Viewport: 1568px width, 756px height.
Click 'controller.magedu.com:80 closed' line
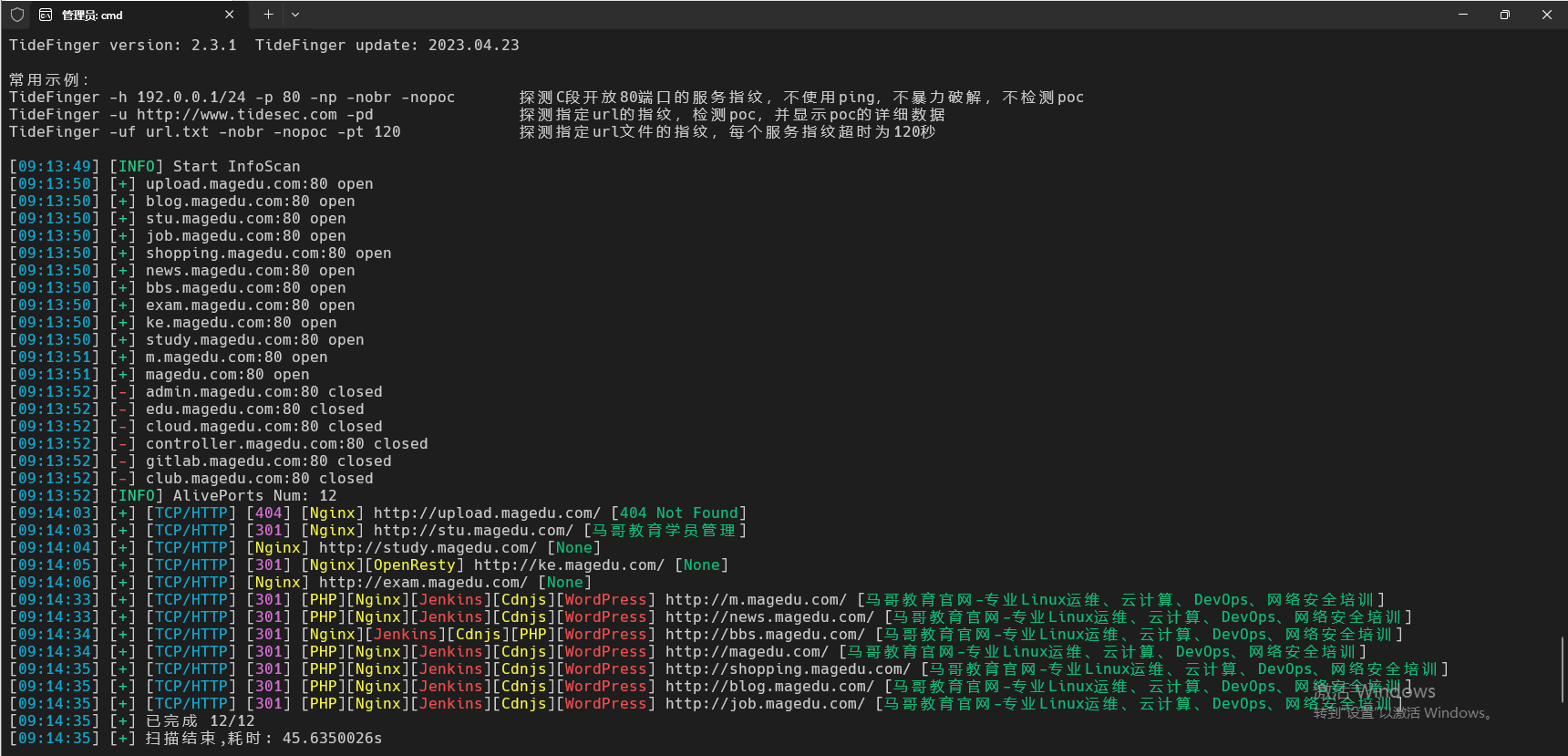[286, 444]
